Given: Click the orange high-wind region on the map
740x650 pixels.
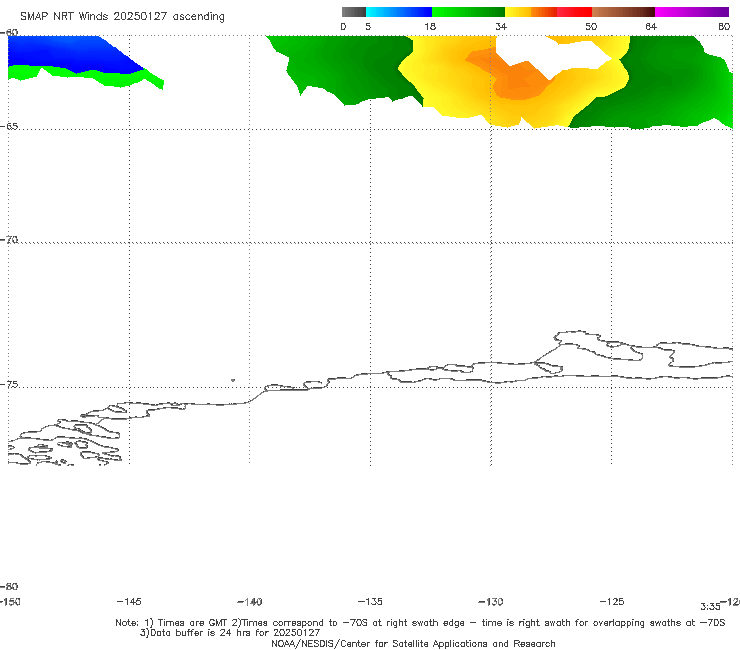Looking at the screenshot, I should (517, 80).
